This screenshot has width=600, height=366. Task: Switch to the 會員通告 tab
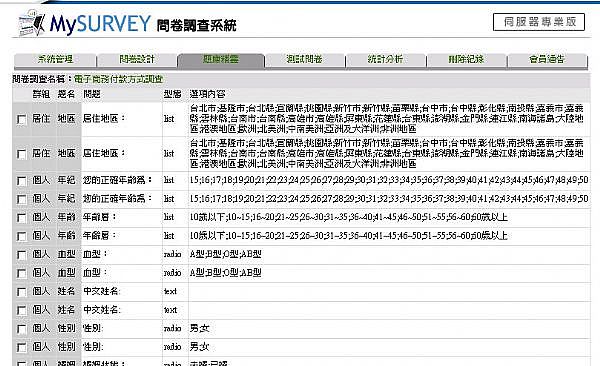(547, 60)
